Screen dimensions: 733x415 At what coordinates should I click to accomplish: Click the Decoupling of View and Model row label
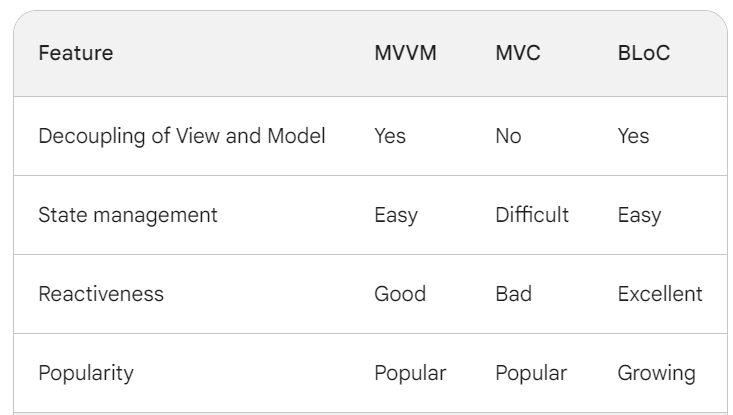182,136
